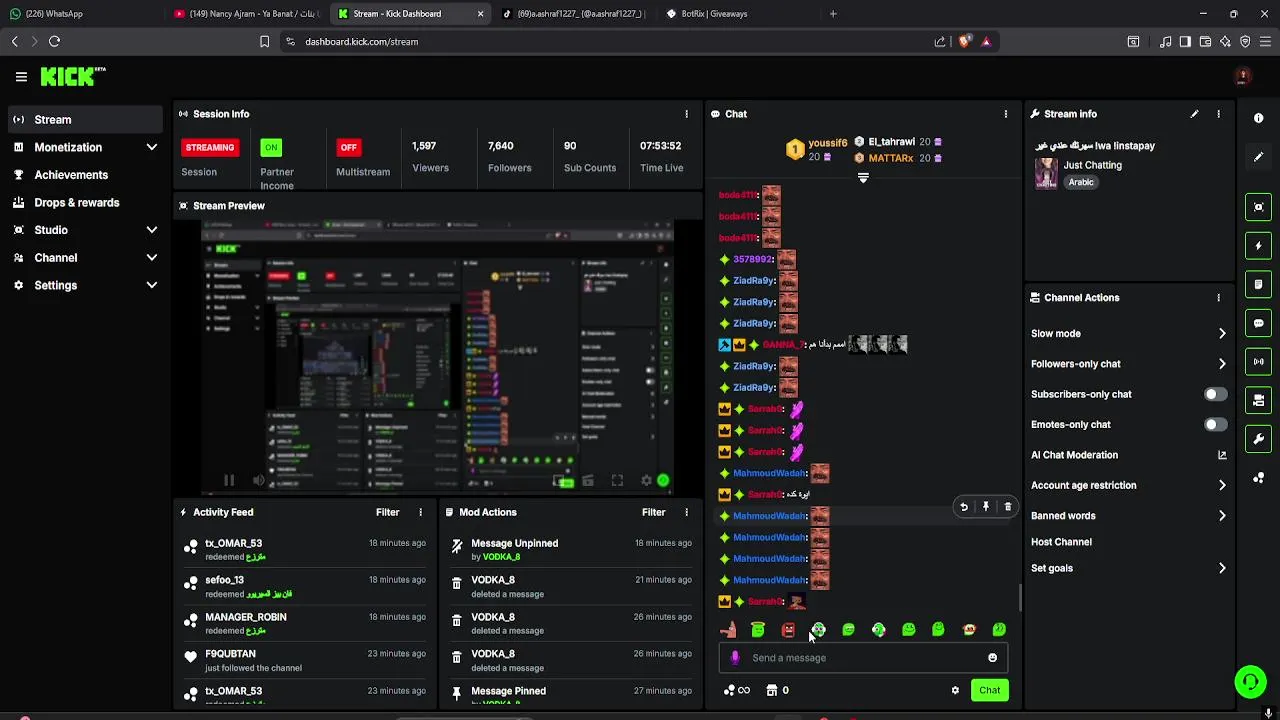Collapse the chat leaderboard arrow
Viewport: 1280px width, 720px height.
(x=863, y=178)
